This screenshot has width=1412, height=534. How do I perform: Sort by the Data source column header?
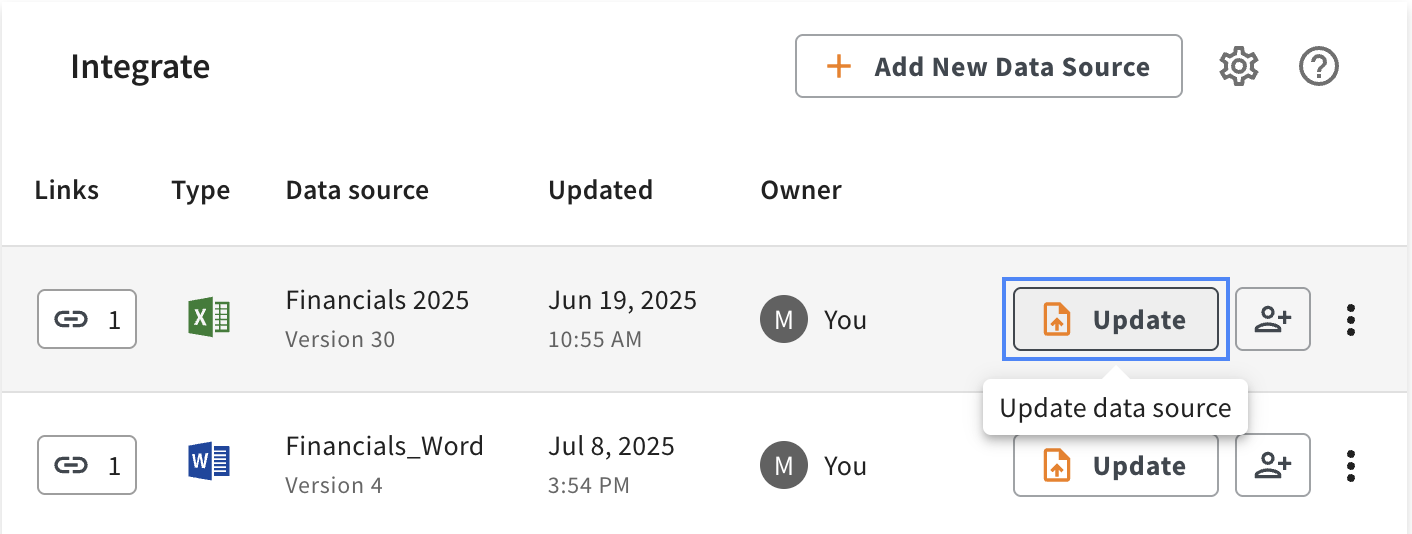(357, 190)
